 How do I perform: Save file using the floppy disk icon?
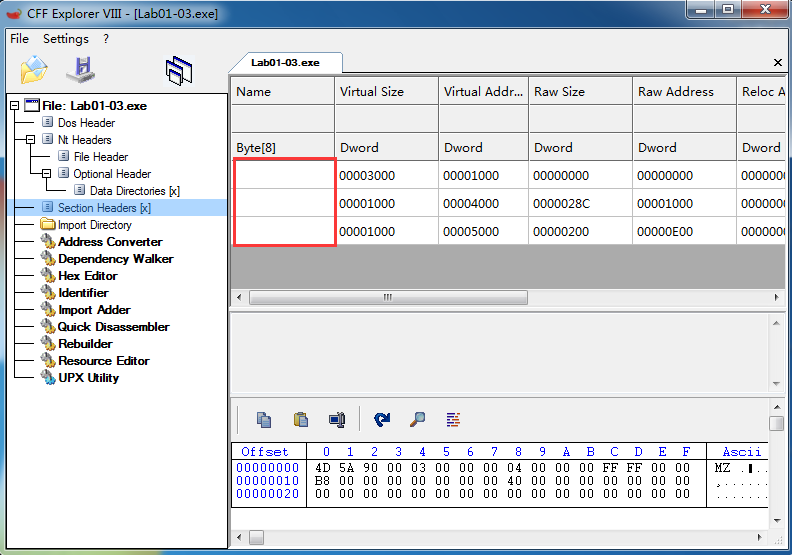pyautogui.click(x=81, y=70)
